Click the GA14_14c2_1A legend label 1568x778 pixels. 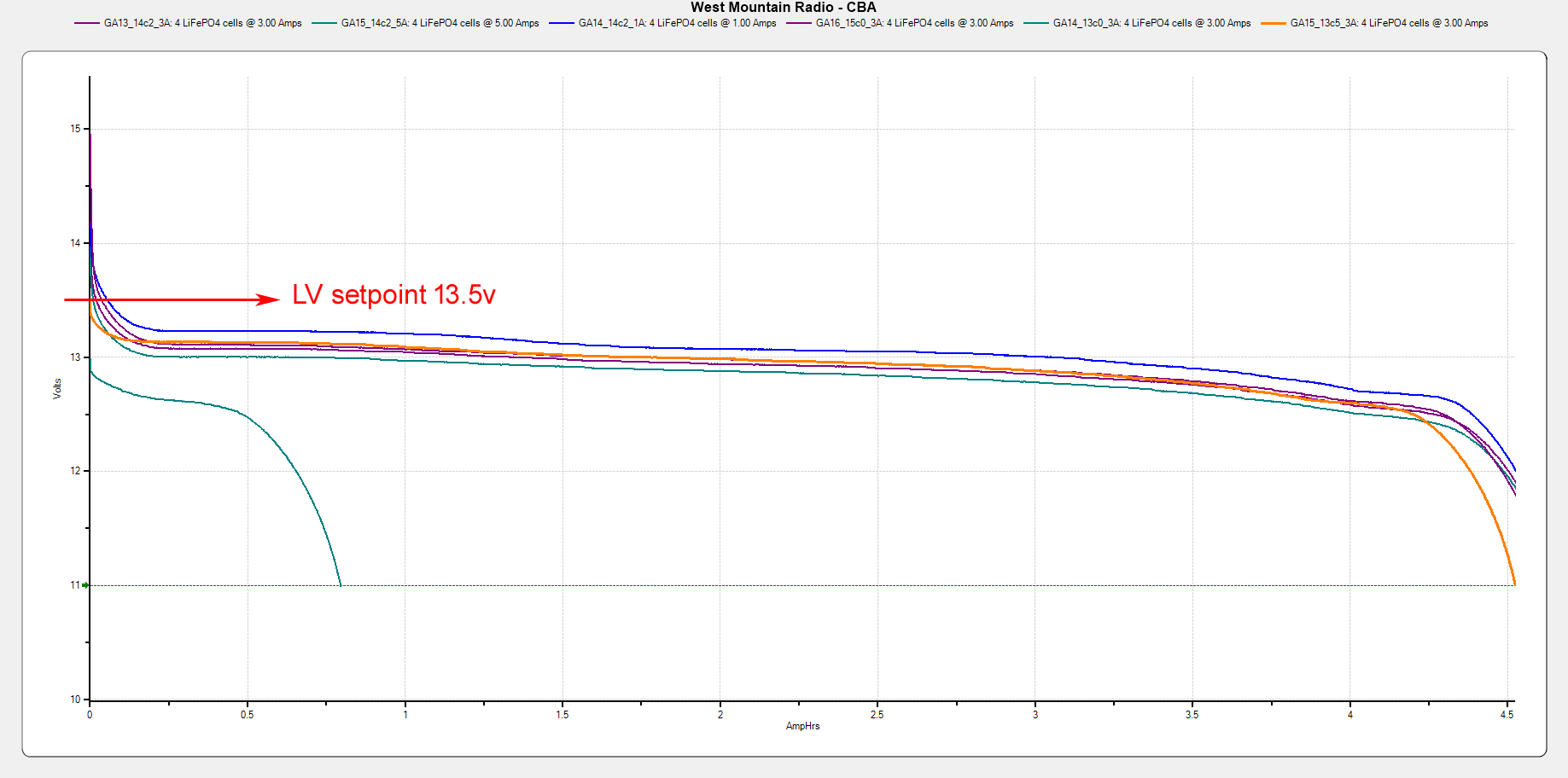click(677, 23)
